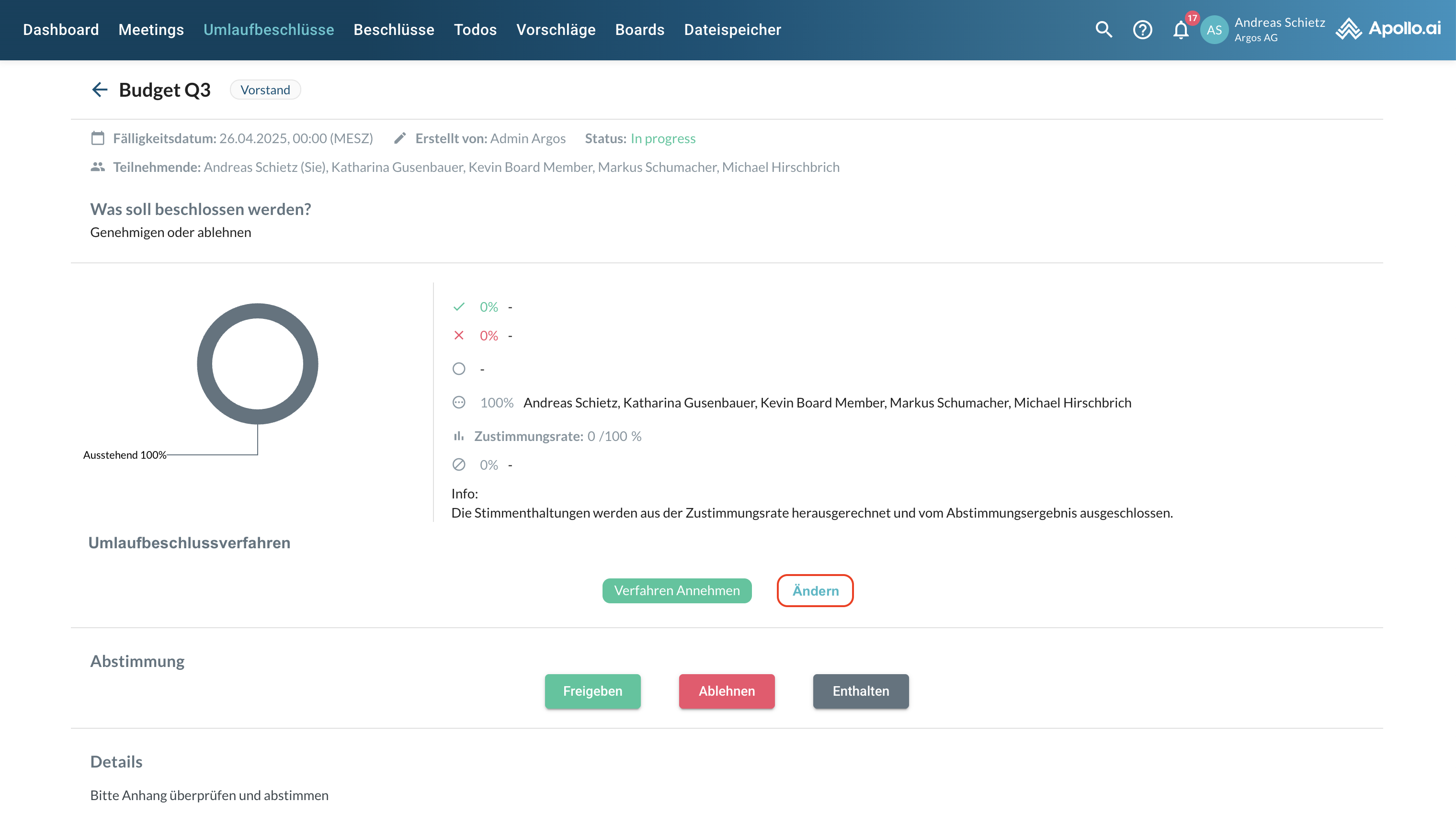Click the pencil icon near Erstellt von

coord(400,138)
